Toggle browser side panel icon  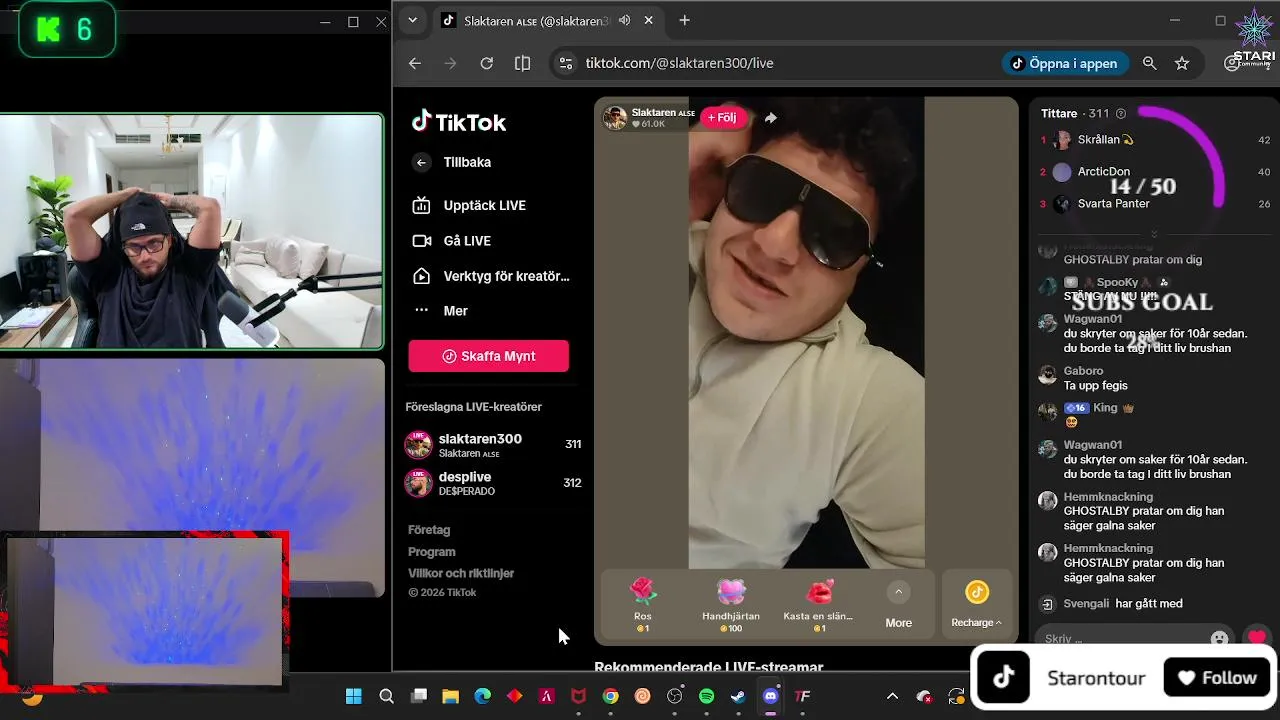tap(522, 63)
